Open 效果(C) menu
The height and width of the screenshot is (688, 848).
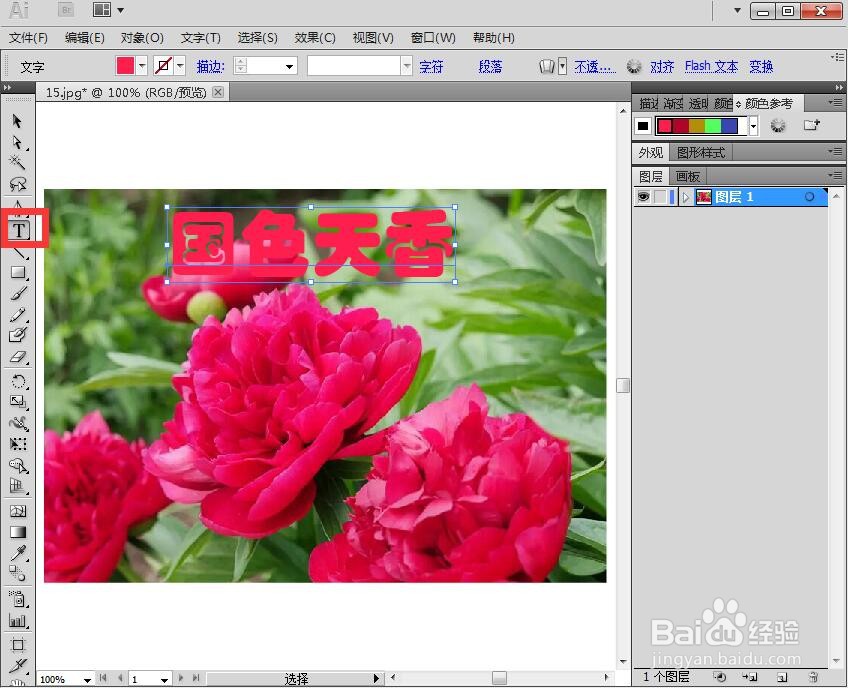pos(315,38)
